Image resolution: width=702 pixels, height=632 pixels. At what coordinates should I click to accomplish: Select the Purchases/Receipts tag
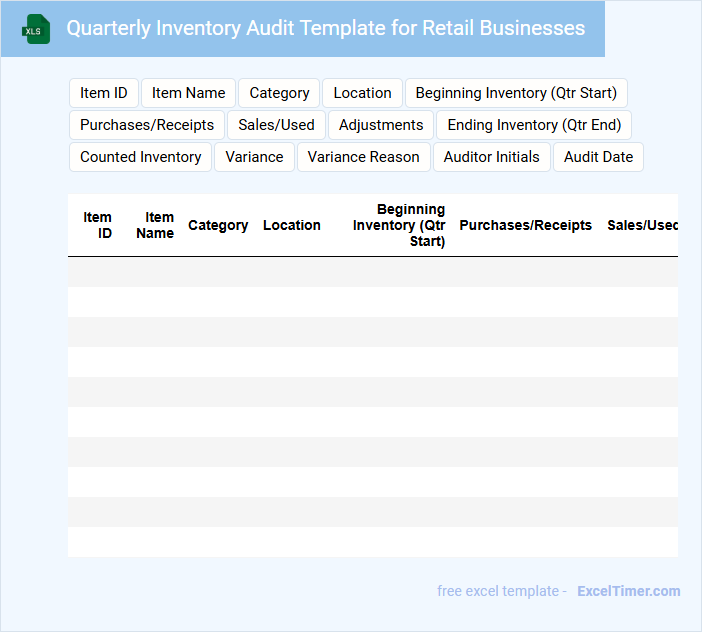tap(147, 125)
